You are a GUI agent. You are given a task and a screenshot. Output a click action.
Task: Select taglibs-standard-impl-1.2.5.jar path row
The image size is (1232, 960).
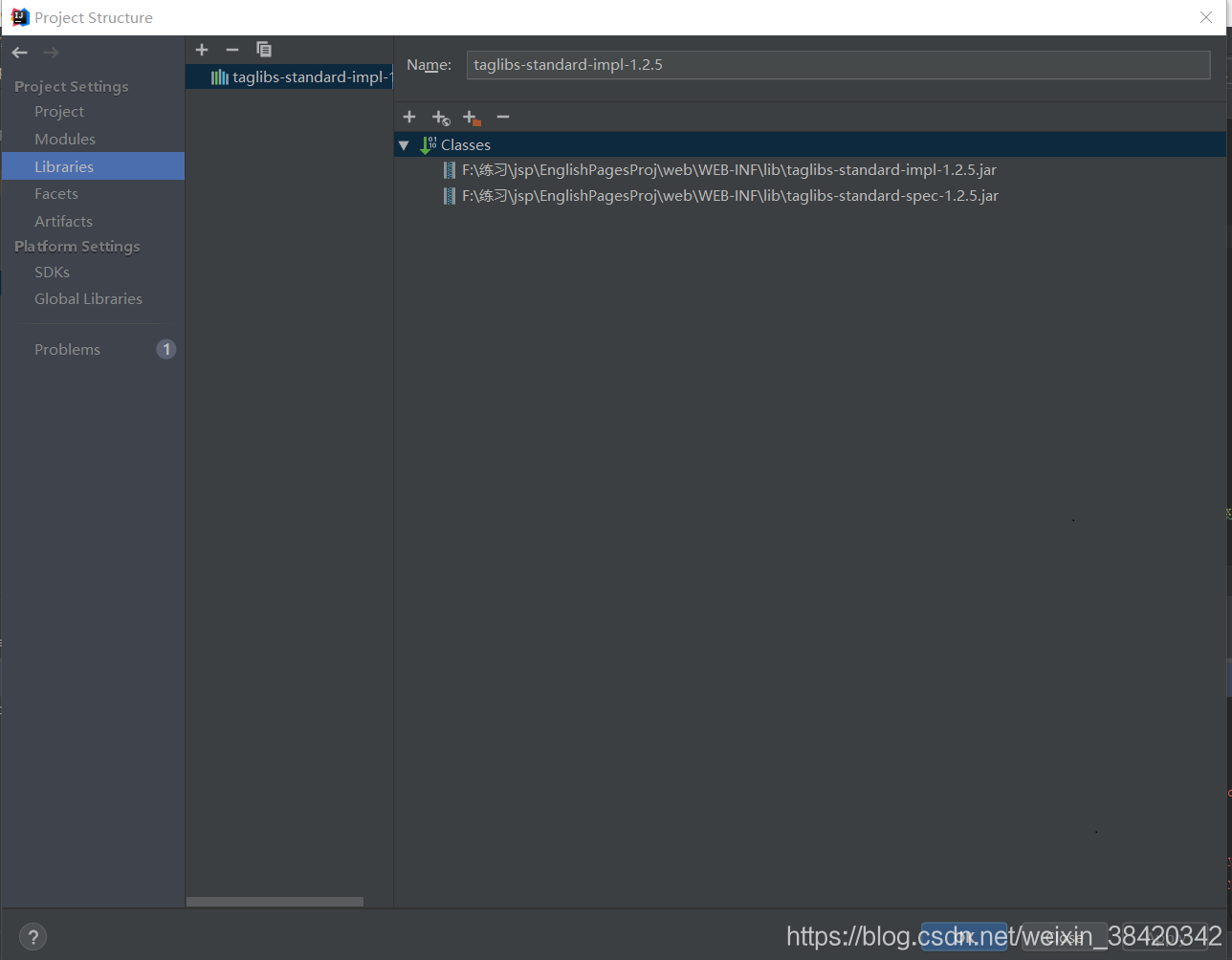(809, 170)
